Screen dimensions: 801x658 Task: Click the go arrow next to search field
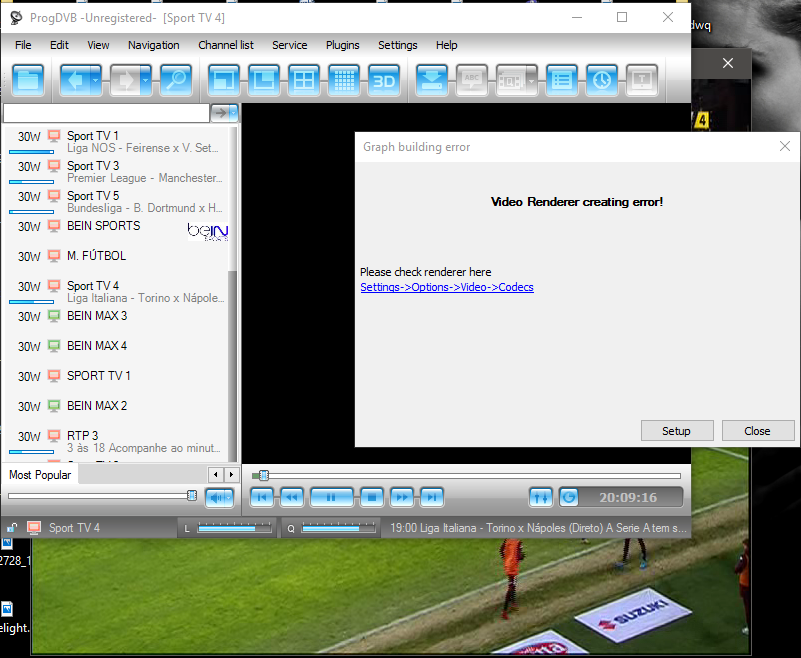(220, 113)
